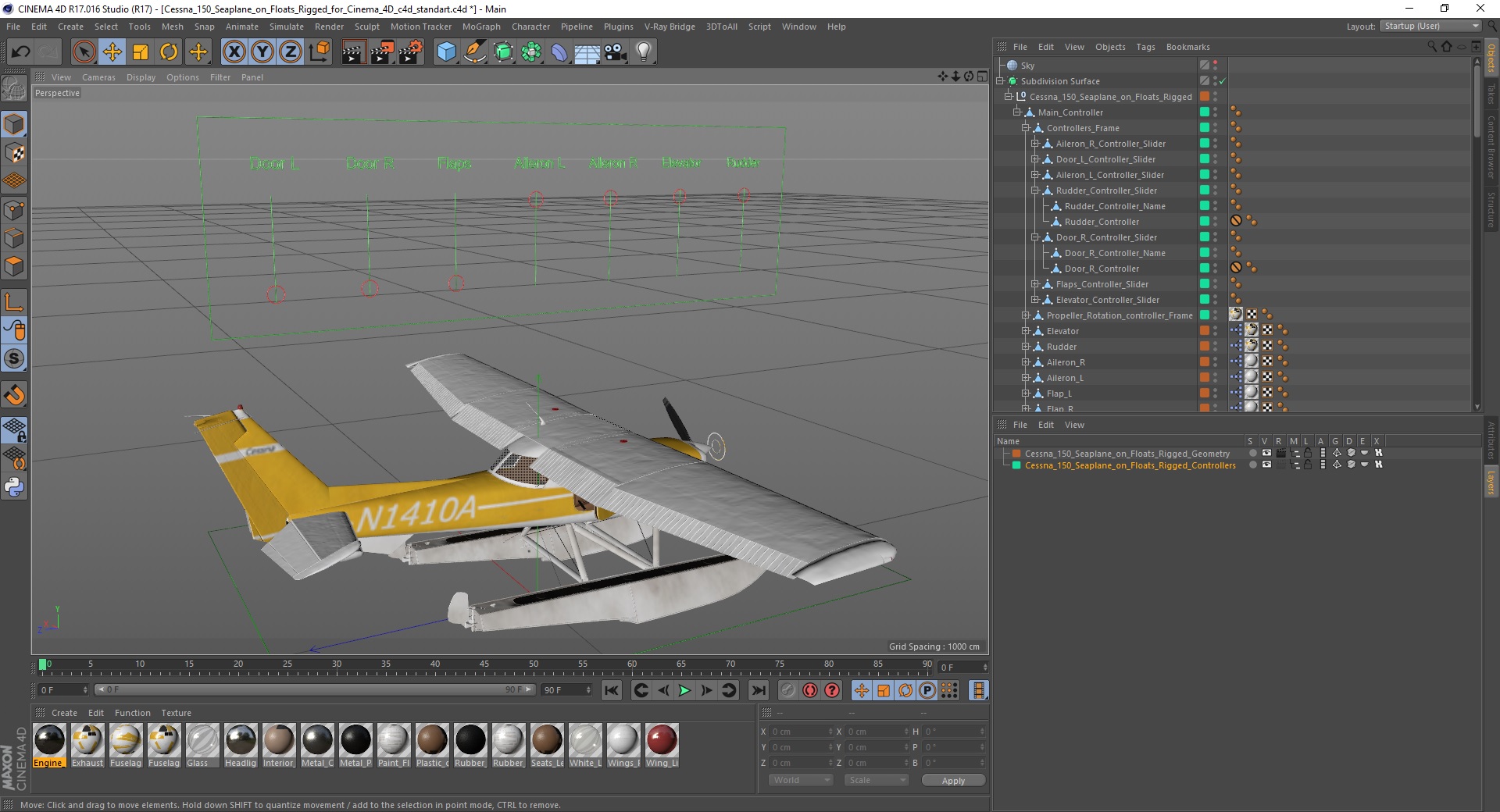
Task: Go to end of animation
Action: point(758,690)
